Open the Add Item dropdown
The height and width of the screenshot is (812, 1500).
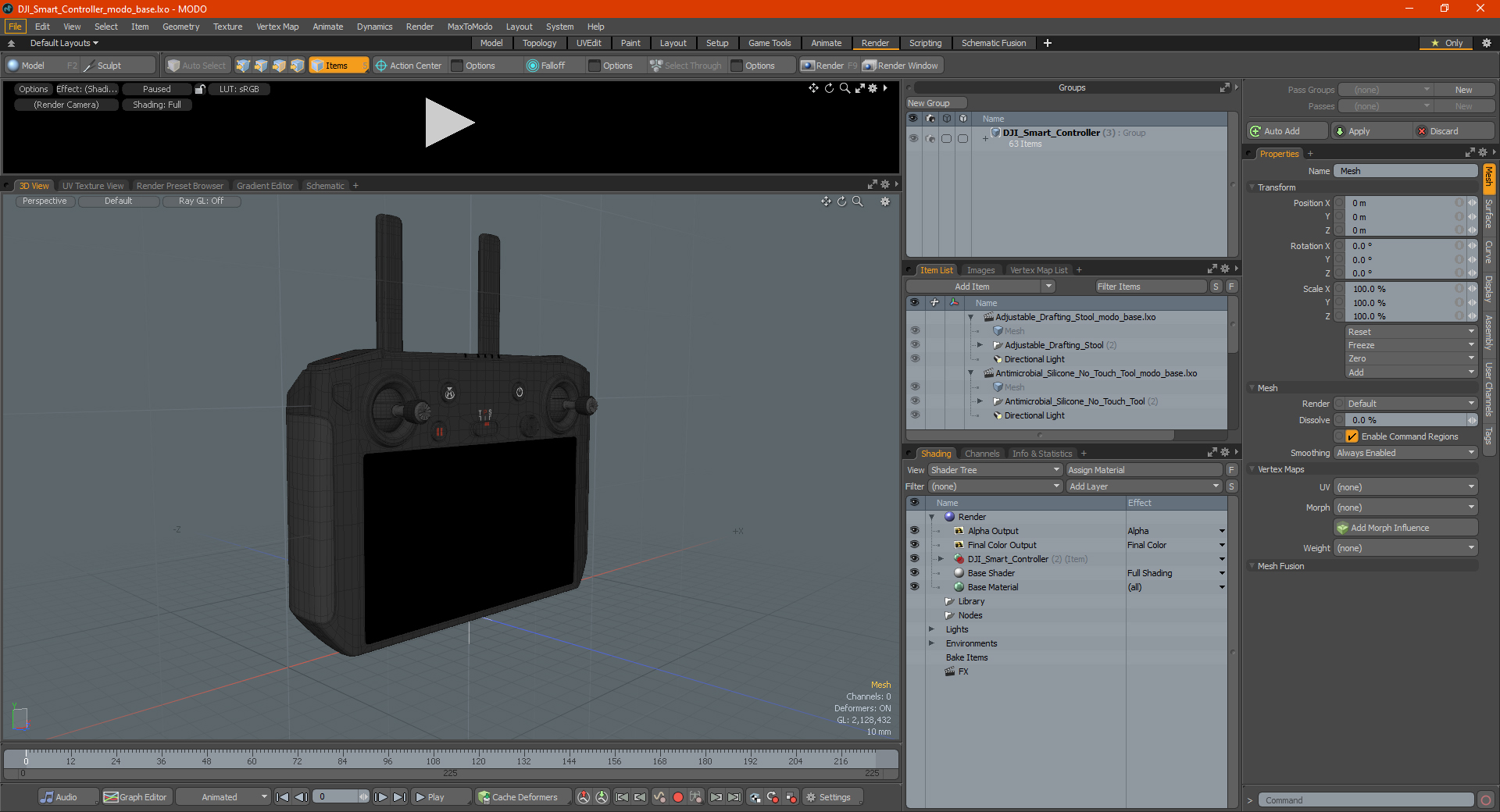tap(981, 287)
